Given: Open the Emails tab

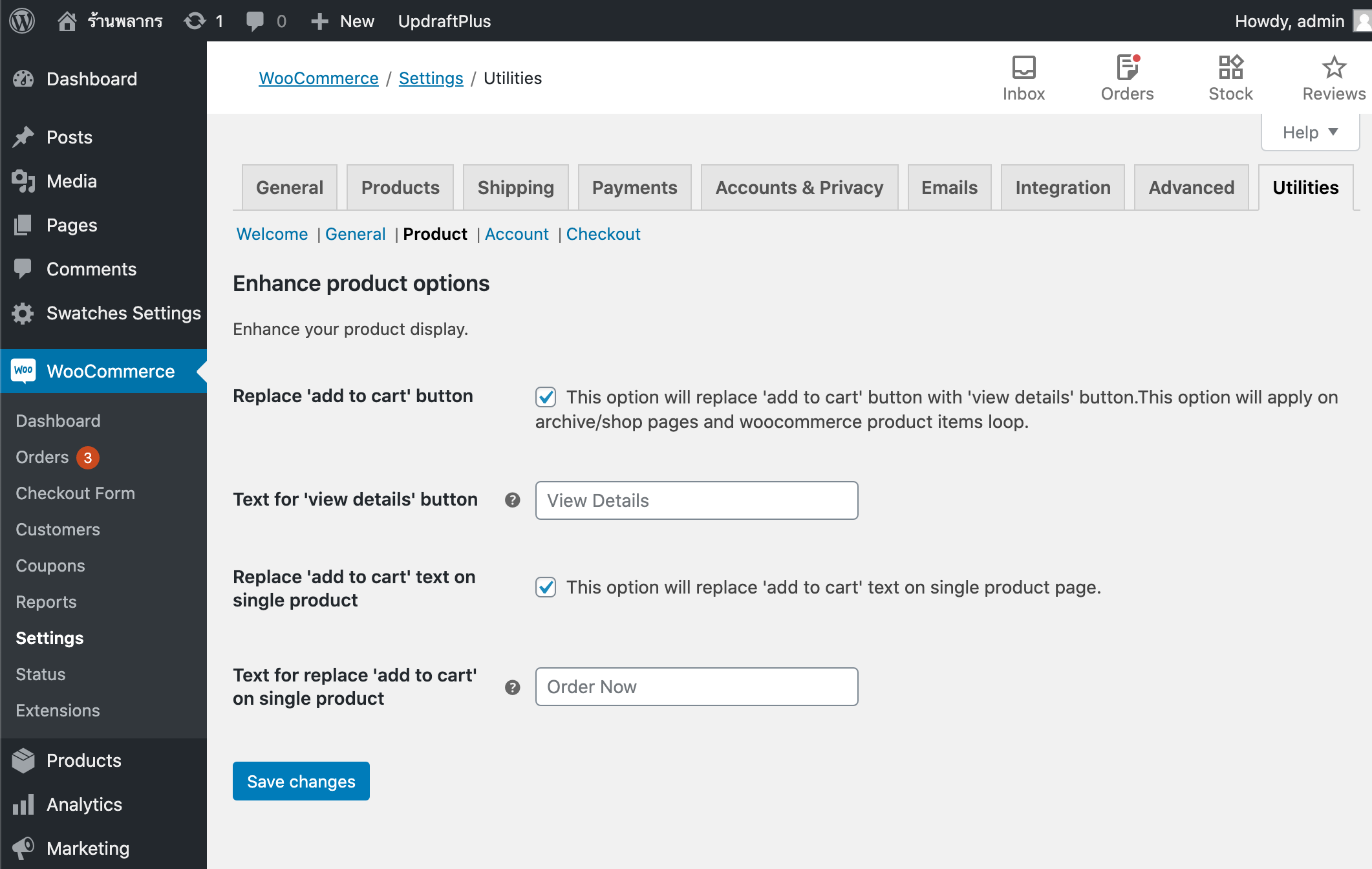Looking at the screenshot, I should (950, 188).
